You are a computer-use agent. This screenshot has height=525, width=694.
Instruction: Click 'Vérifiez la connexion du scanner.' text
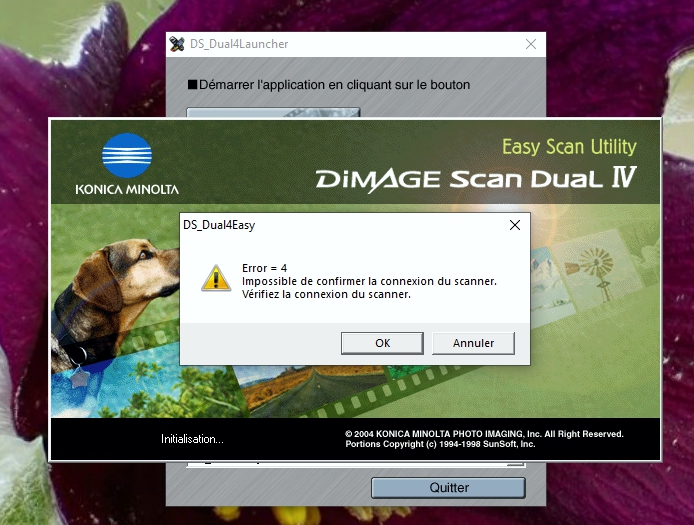326,294
